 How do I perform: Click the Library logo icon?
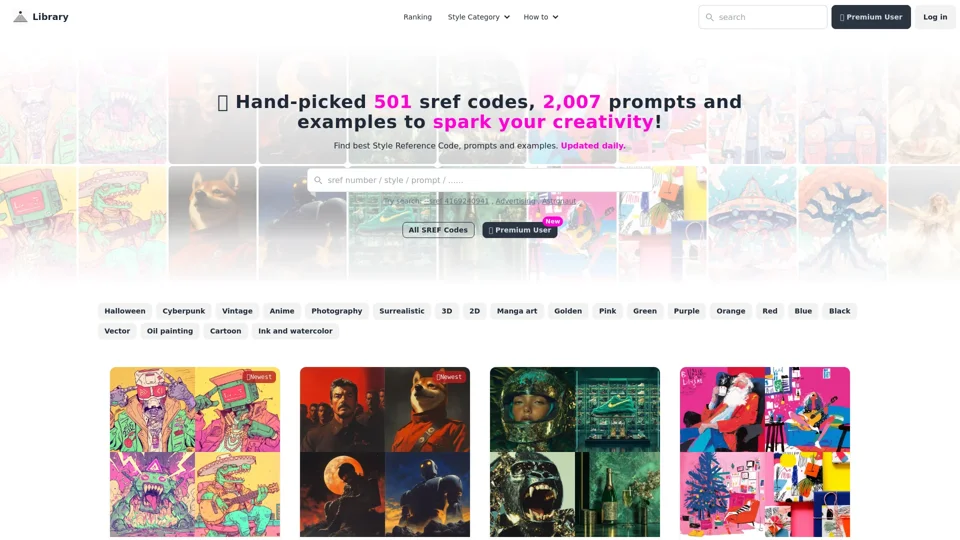click(x=20, y=17)
